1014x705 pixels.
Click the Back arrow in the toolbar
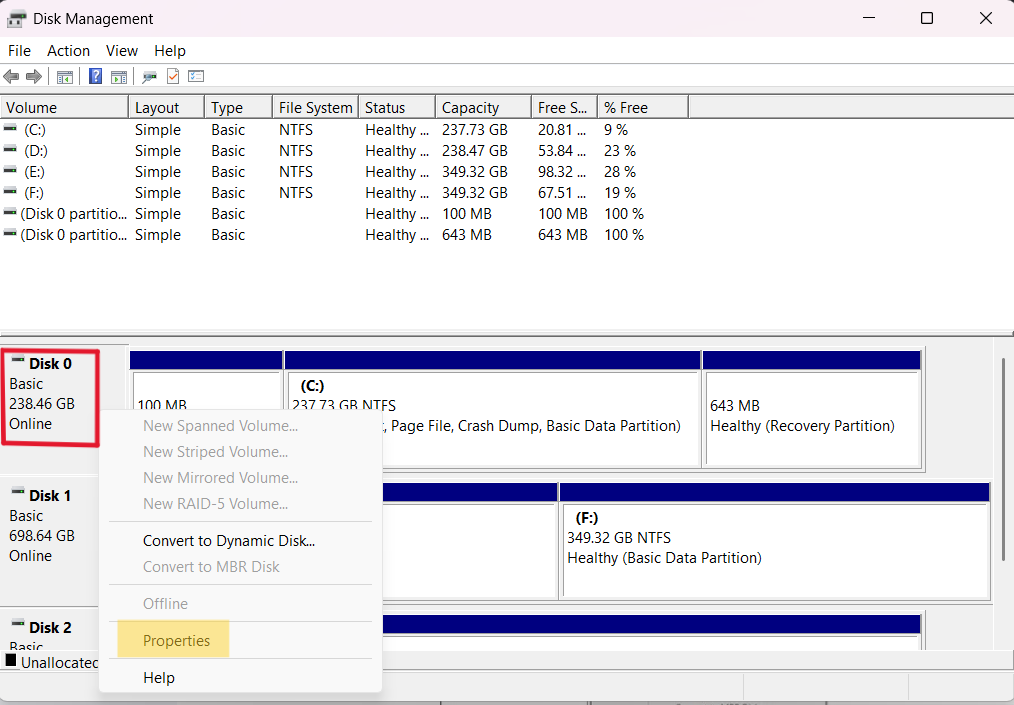click(11, 77)
